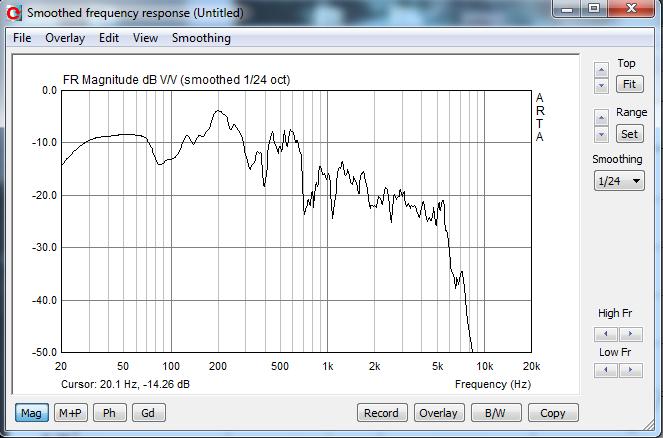
Task: Open the File menu
Action: (x=22, y=38)
